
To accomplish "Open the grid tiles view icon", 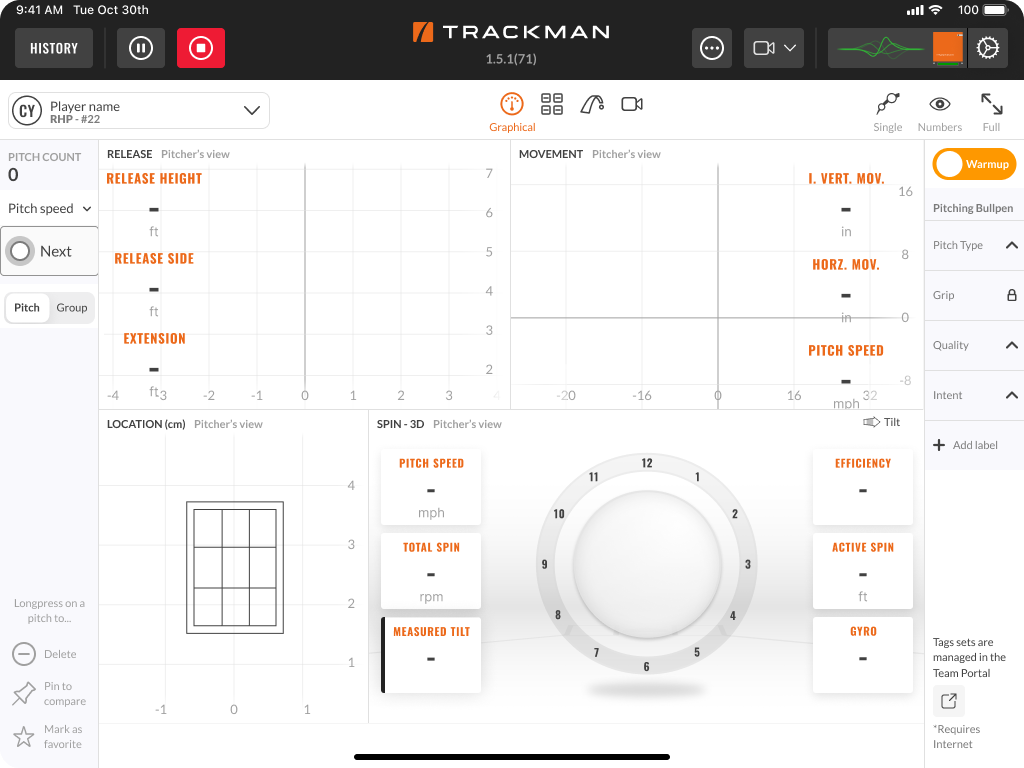I will [552, 104].
